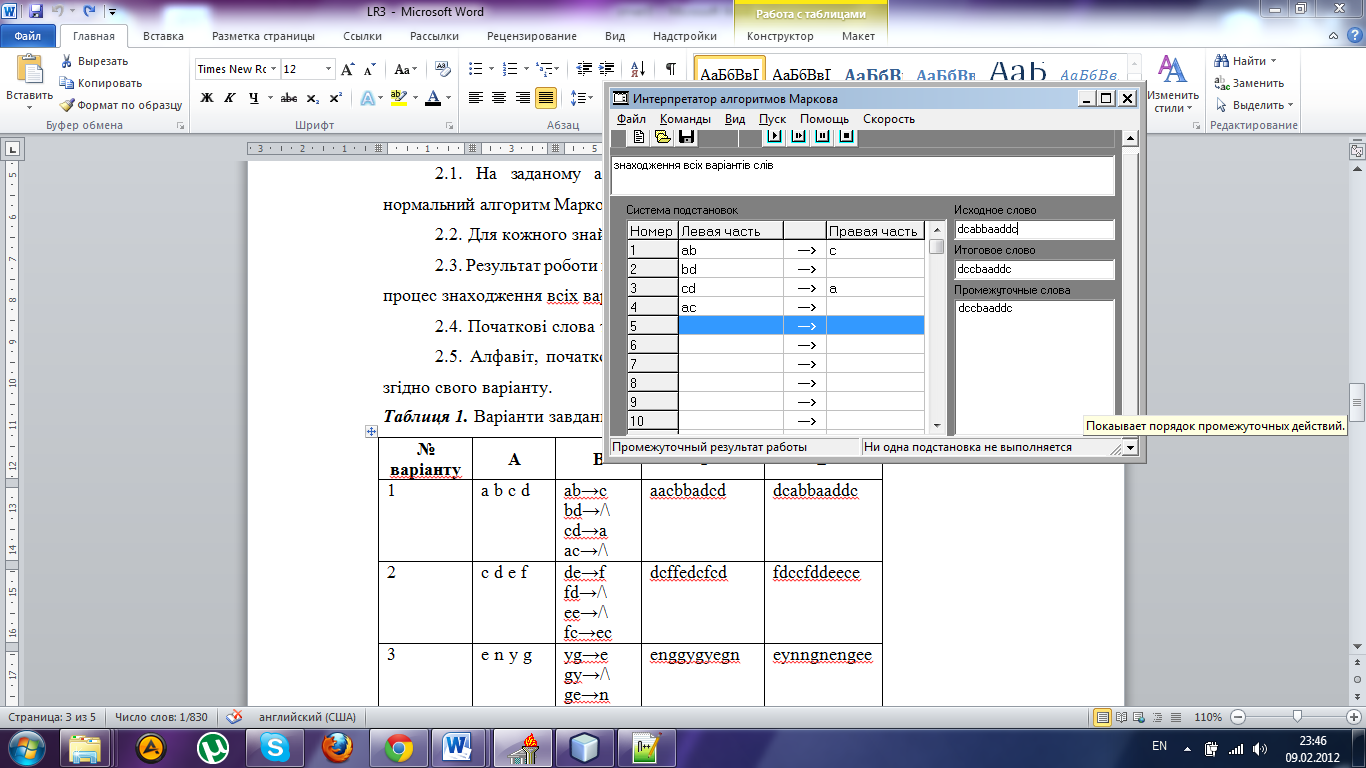Image resolution: width=1366 pixels, height=768 pixels.
Task: Switch to the Разметка страницы tab
Action: coord(263,36)
